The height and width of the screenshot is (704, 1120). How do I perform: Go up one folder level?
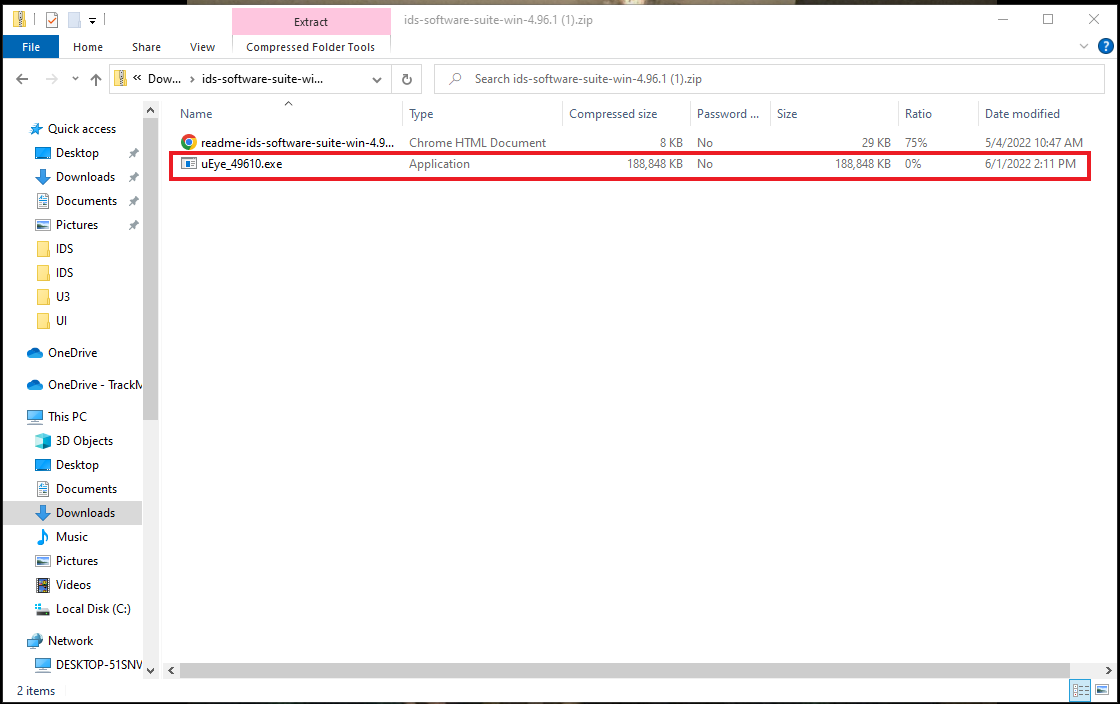(96, 79)
